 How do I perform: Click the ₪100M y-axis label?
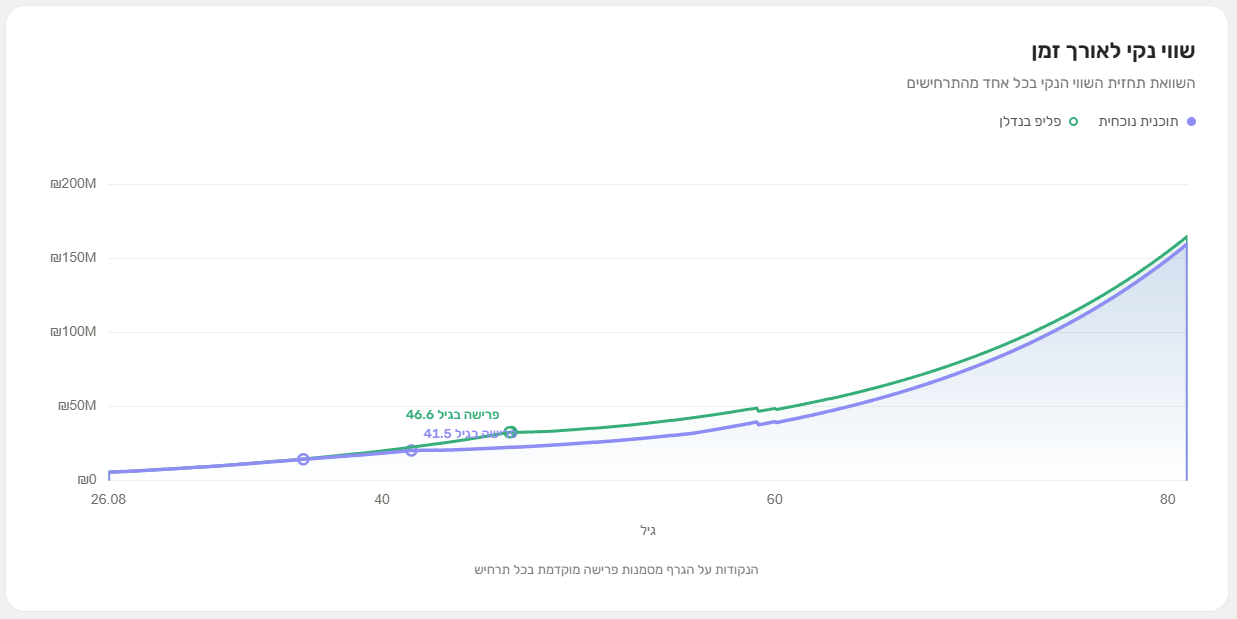click(73, 332)
